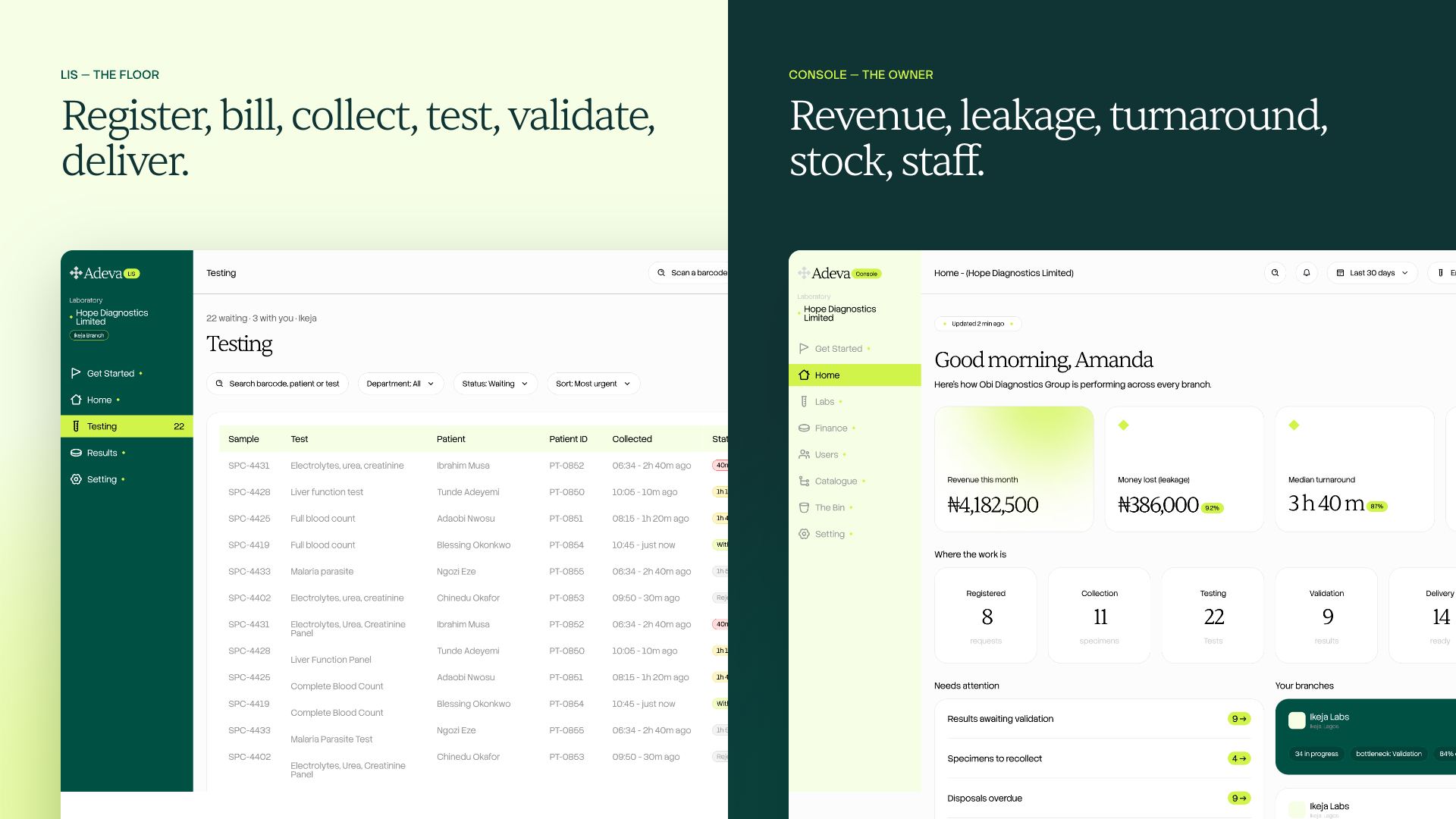Open Get Started in LIS sidebar
1456x819 pixels.
(x=110, y=373)
